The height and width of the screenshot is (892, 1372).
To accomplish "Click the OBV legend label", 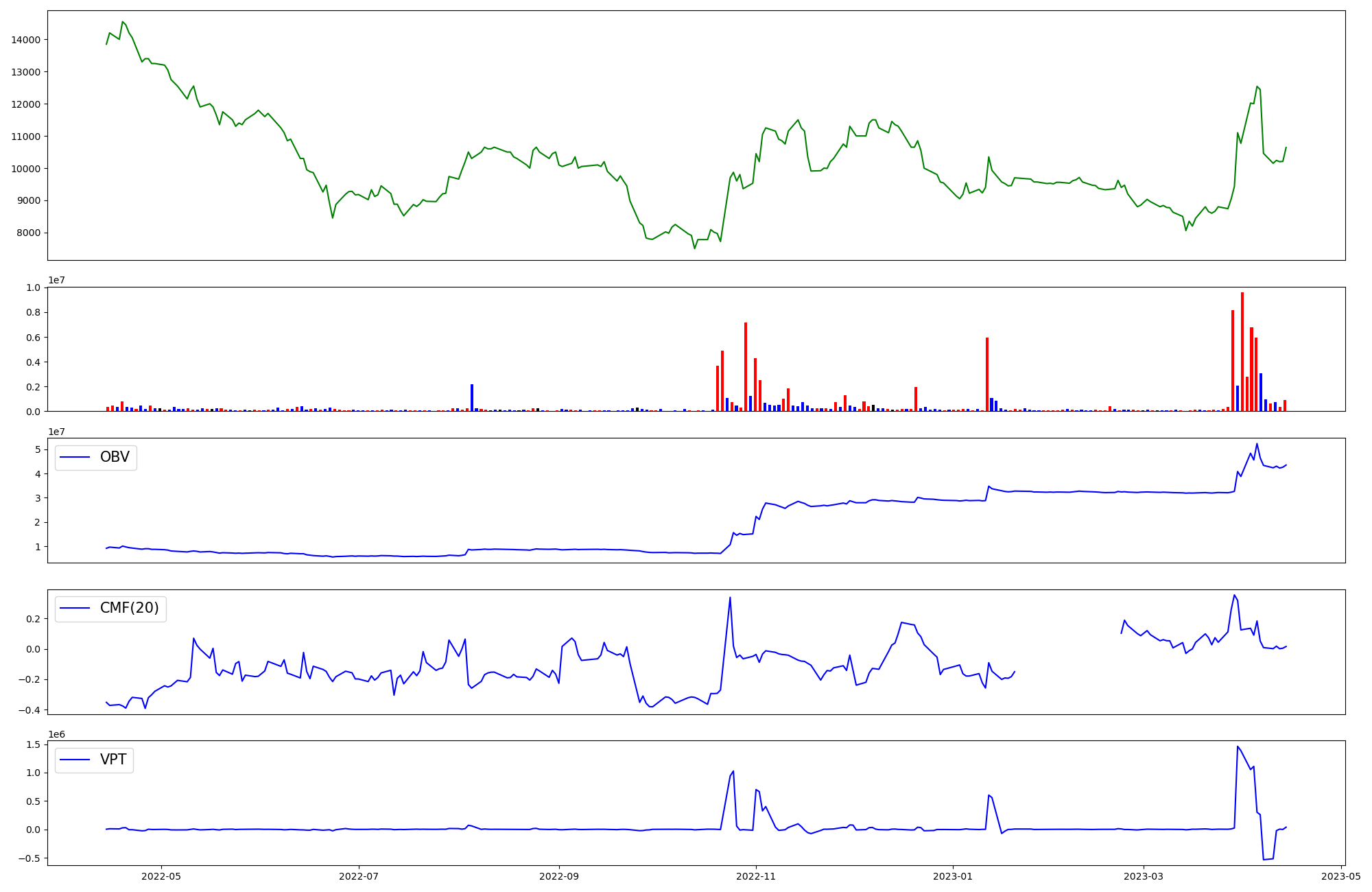I will [x=115, y=458].
